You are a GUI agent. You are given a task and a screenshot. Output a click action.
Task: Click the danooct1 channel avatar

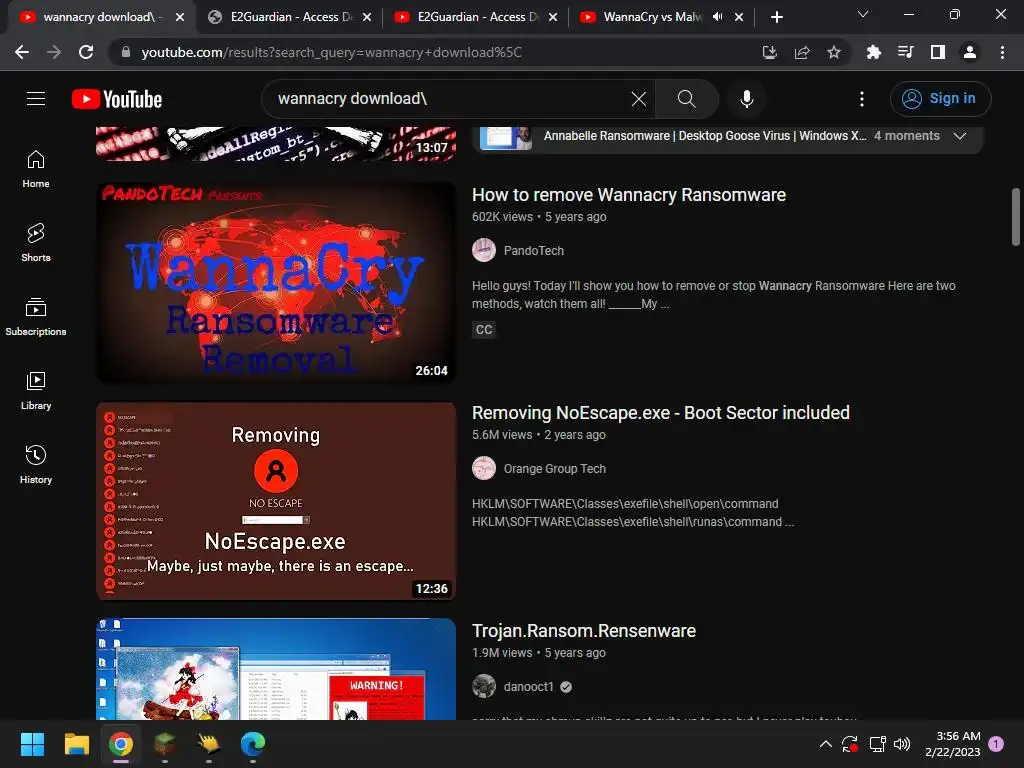(484, 686)
